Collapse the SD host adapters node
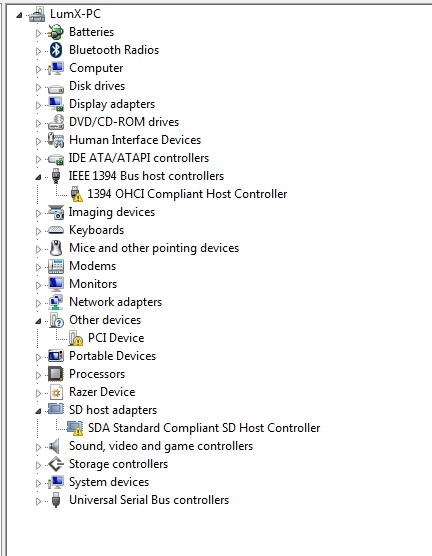This screenshot has height=556, width=432. 38,411
